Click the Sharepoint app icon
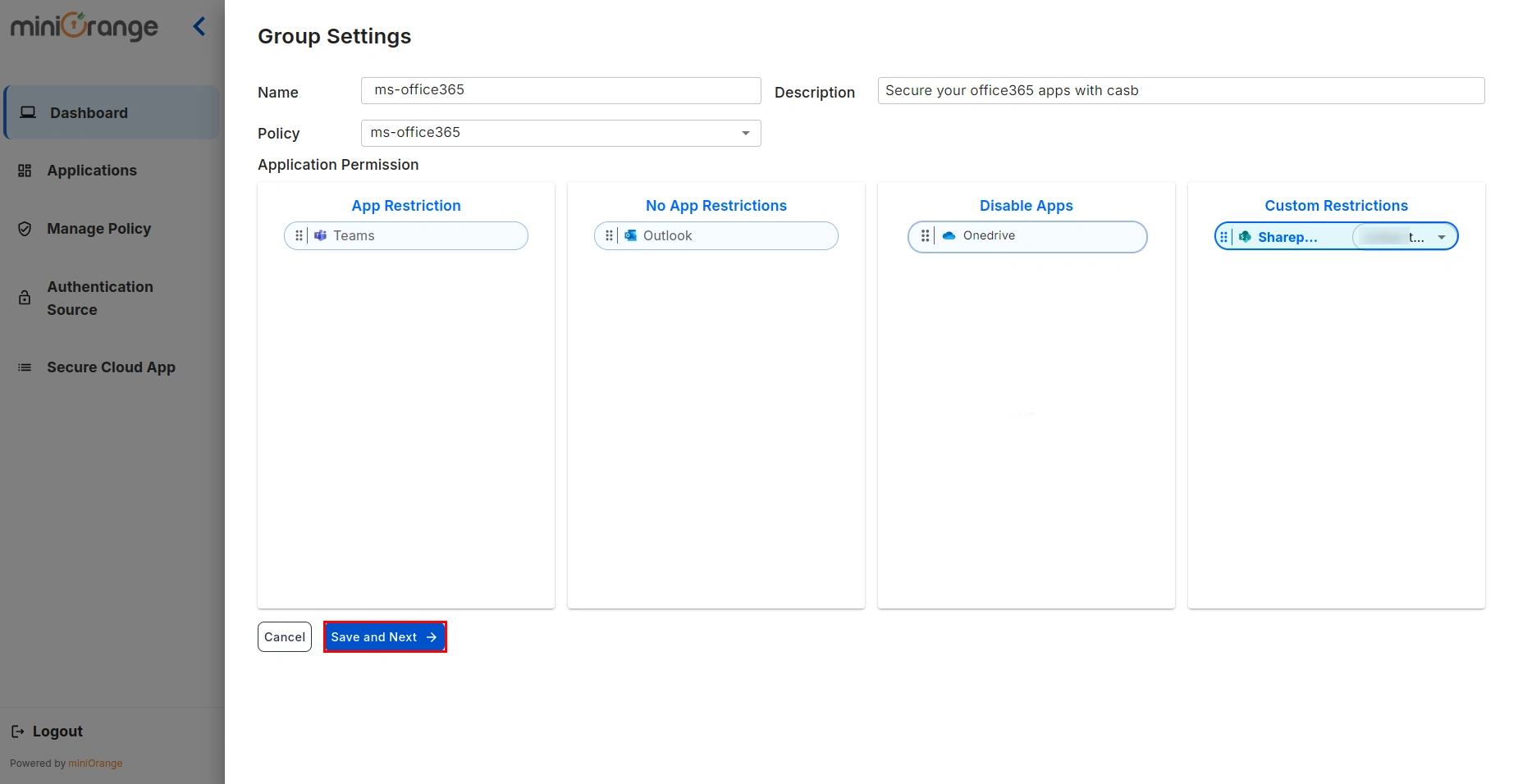Viewport: 1518px width, 784px height. pyautogui.click(x=1245, y=237)
